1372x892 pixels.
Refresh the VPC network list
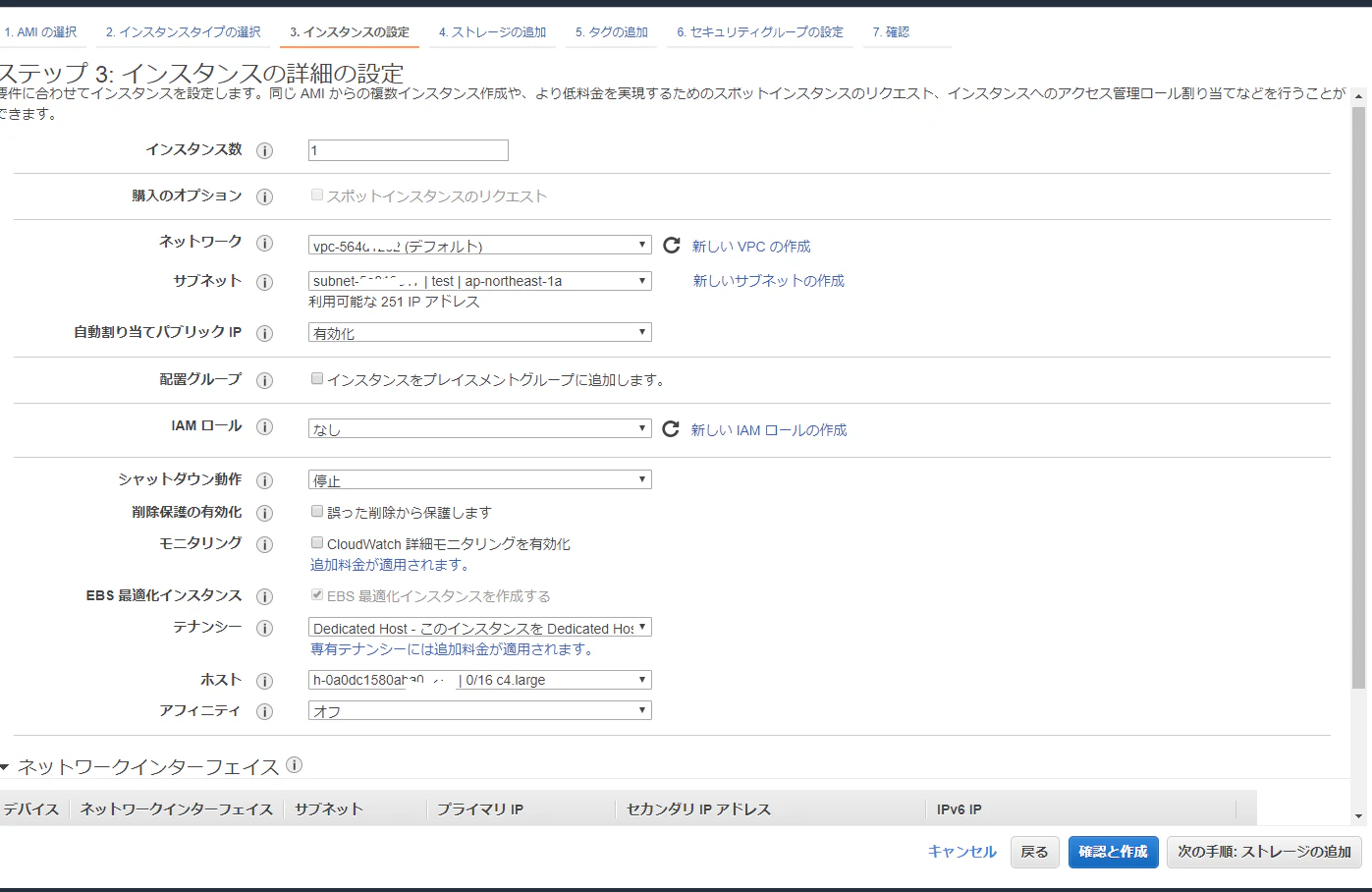672,245
